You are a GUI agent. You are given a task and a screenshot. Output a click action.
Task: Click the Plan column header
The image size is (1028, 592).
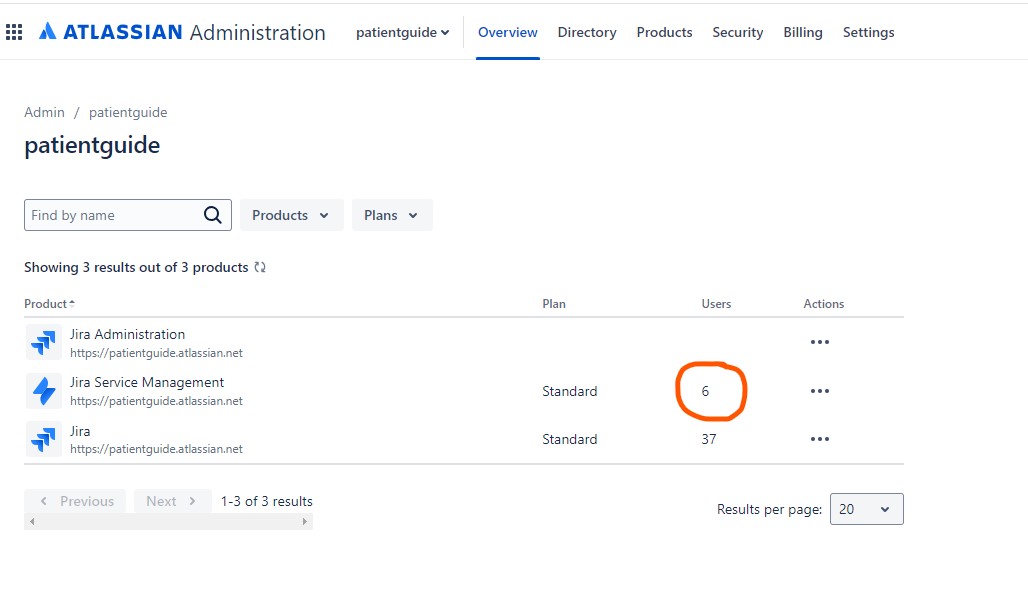tap(554, 304)
